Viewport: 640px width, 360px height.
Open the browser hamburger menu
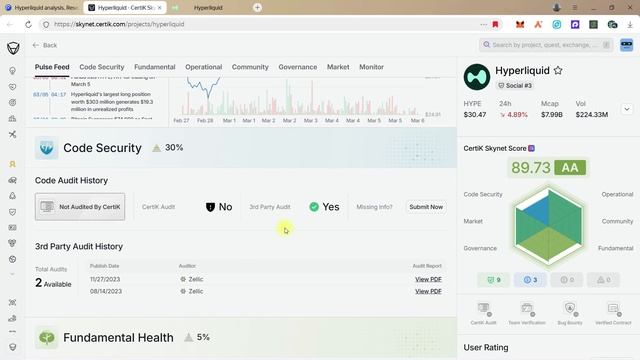click(575, 7)
